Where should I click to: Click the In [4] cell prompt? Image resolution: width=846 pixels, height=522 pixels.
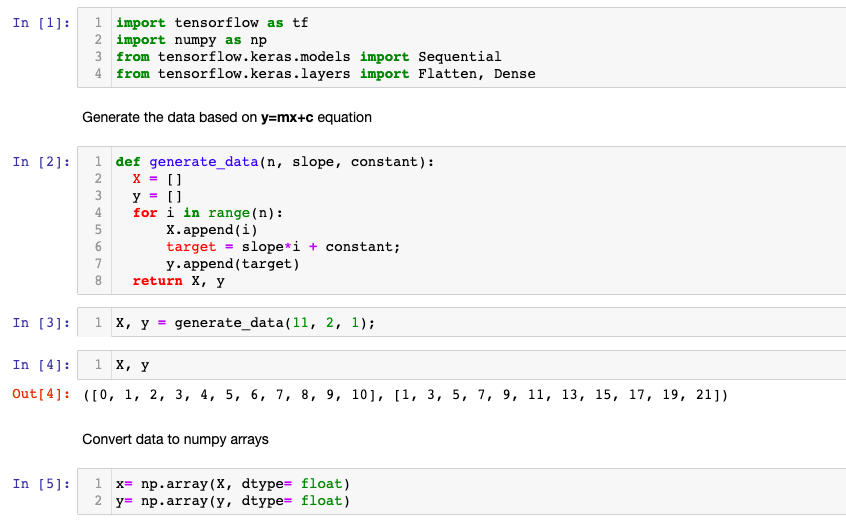coord(41,365)
